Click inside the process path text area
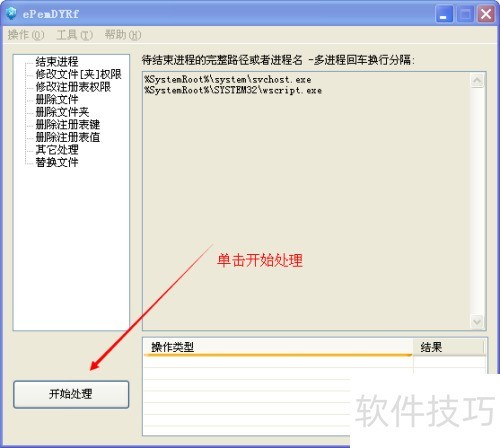 point(306,201)
